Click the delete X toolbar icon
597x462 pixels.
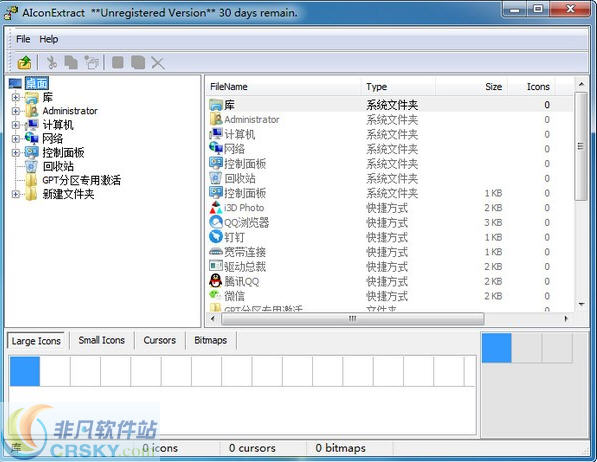(158, 63)
